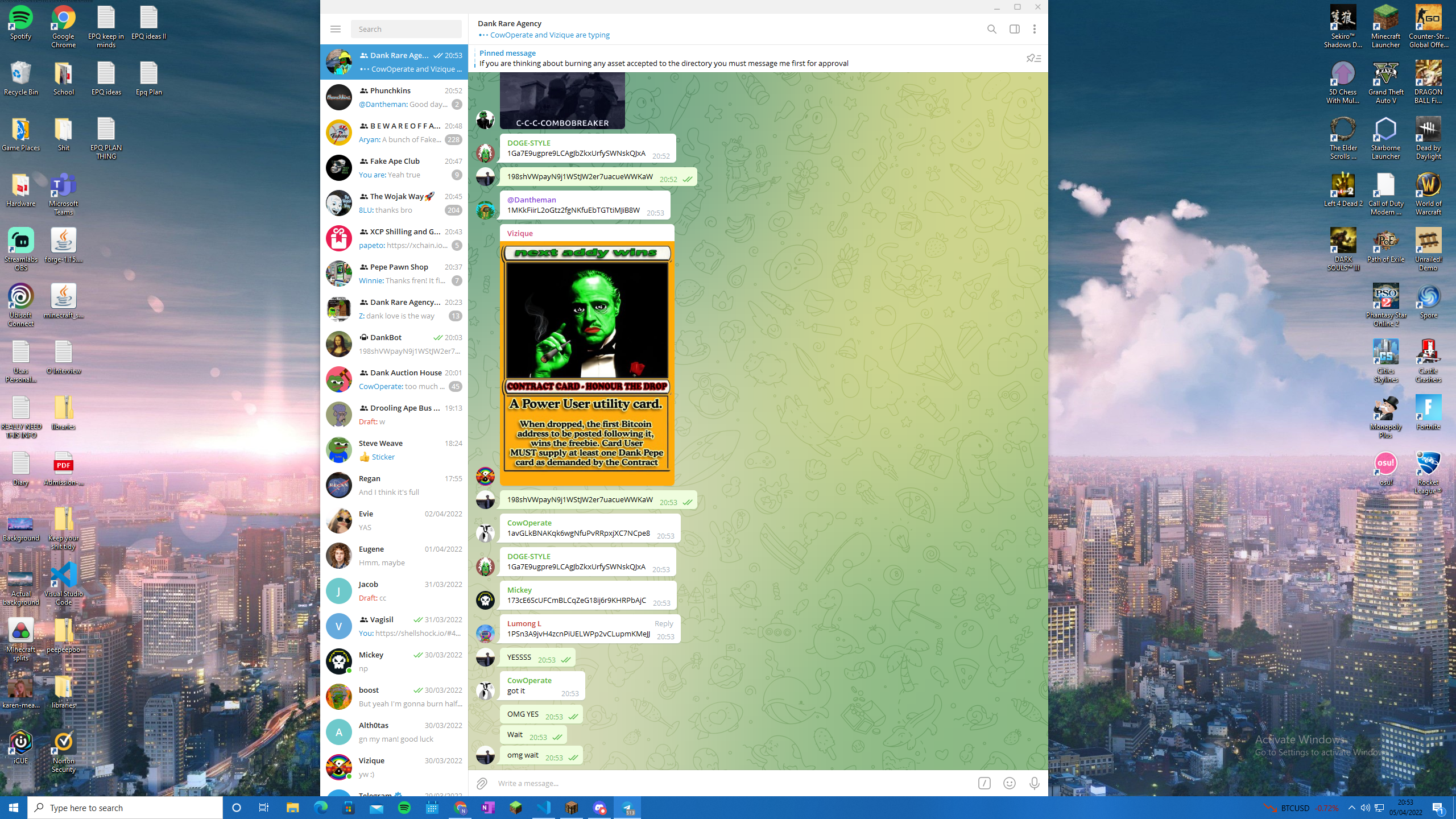Screen dimensions: 1456x819
Task: Click BTCUSD ticker in taskbar
Action: pos(1301,808)
